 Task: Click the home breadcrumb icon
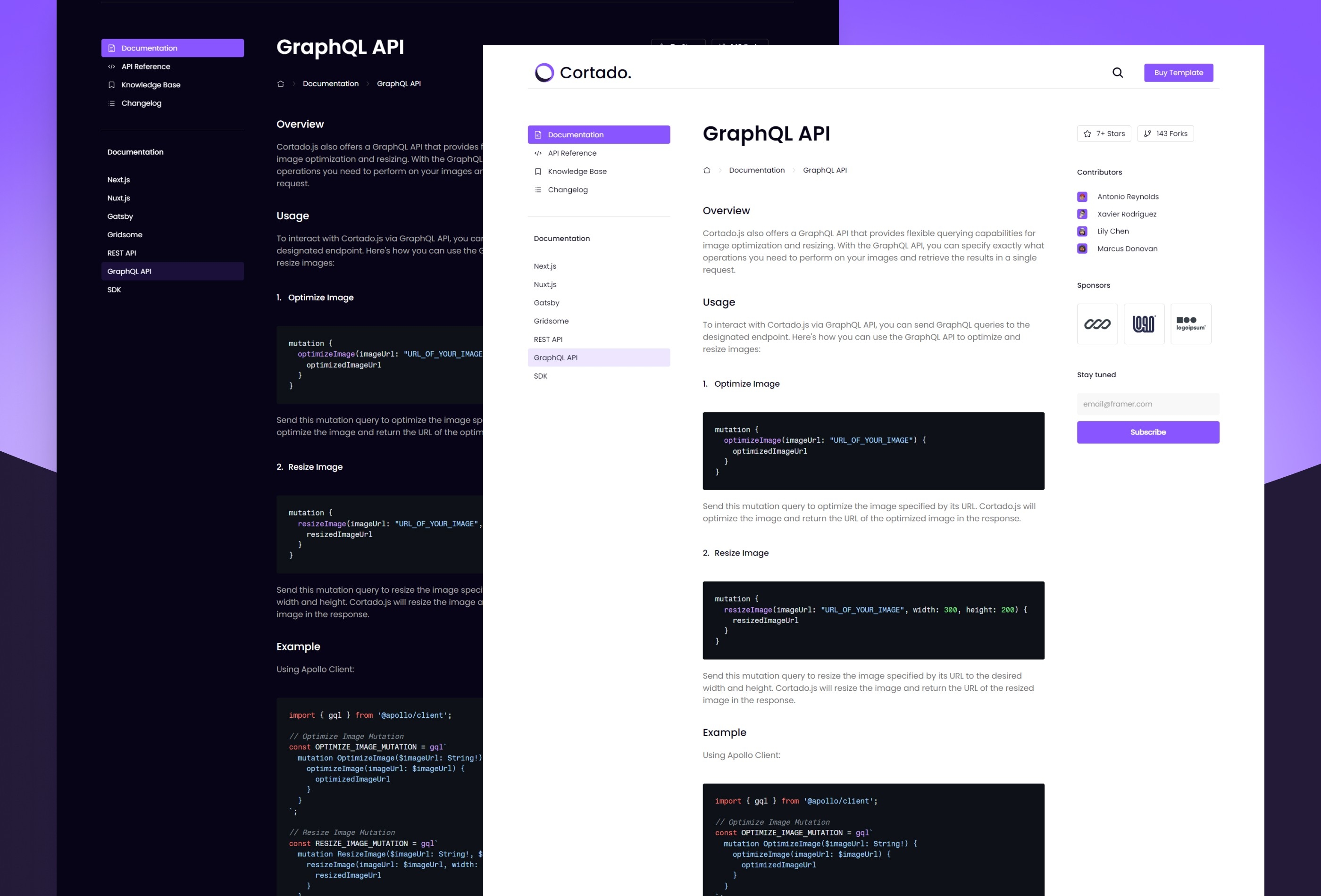click(x=707, y=170)
